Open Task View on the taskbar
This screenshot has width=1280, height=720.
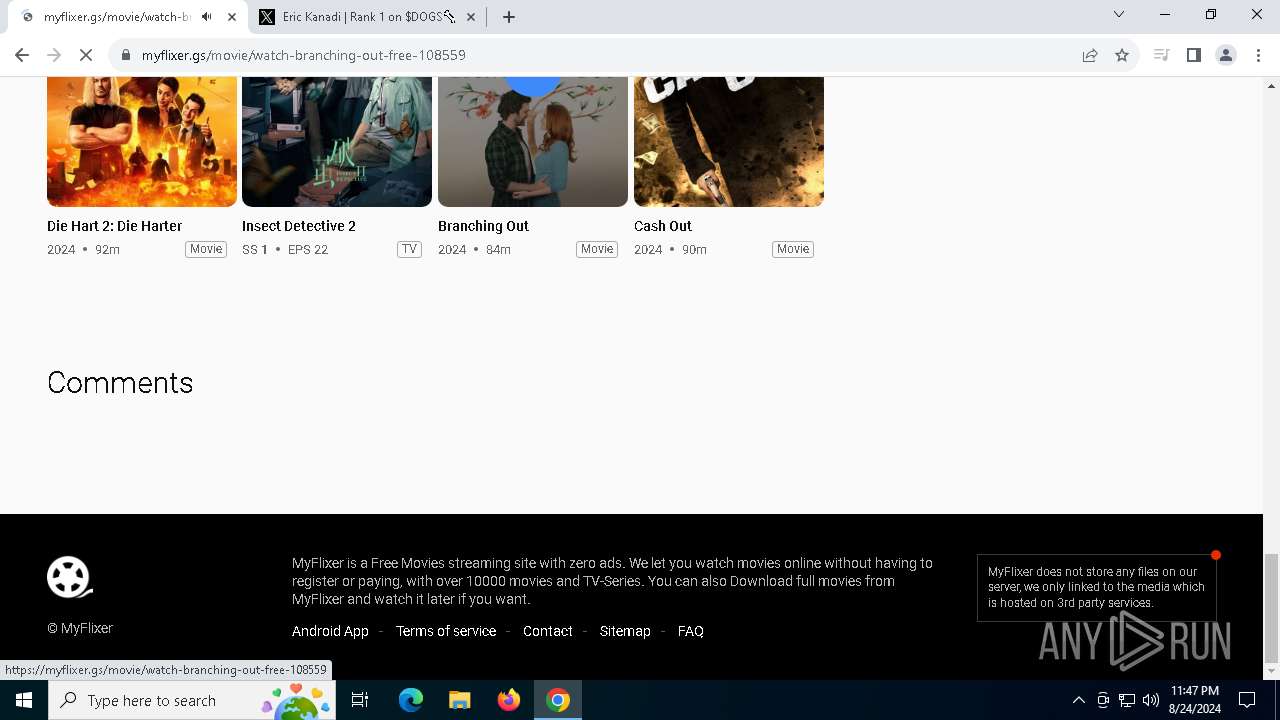coord(360,700)
